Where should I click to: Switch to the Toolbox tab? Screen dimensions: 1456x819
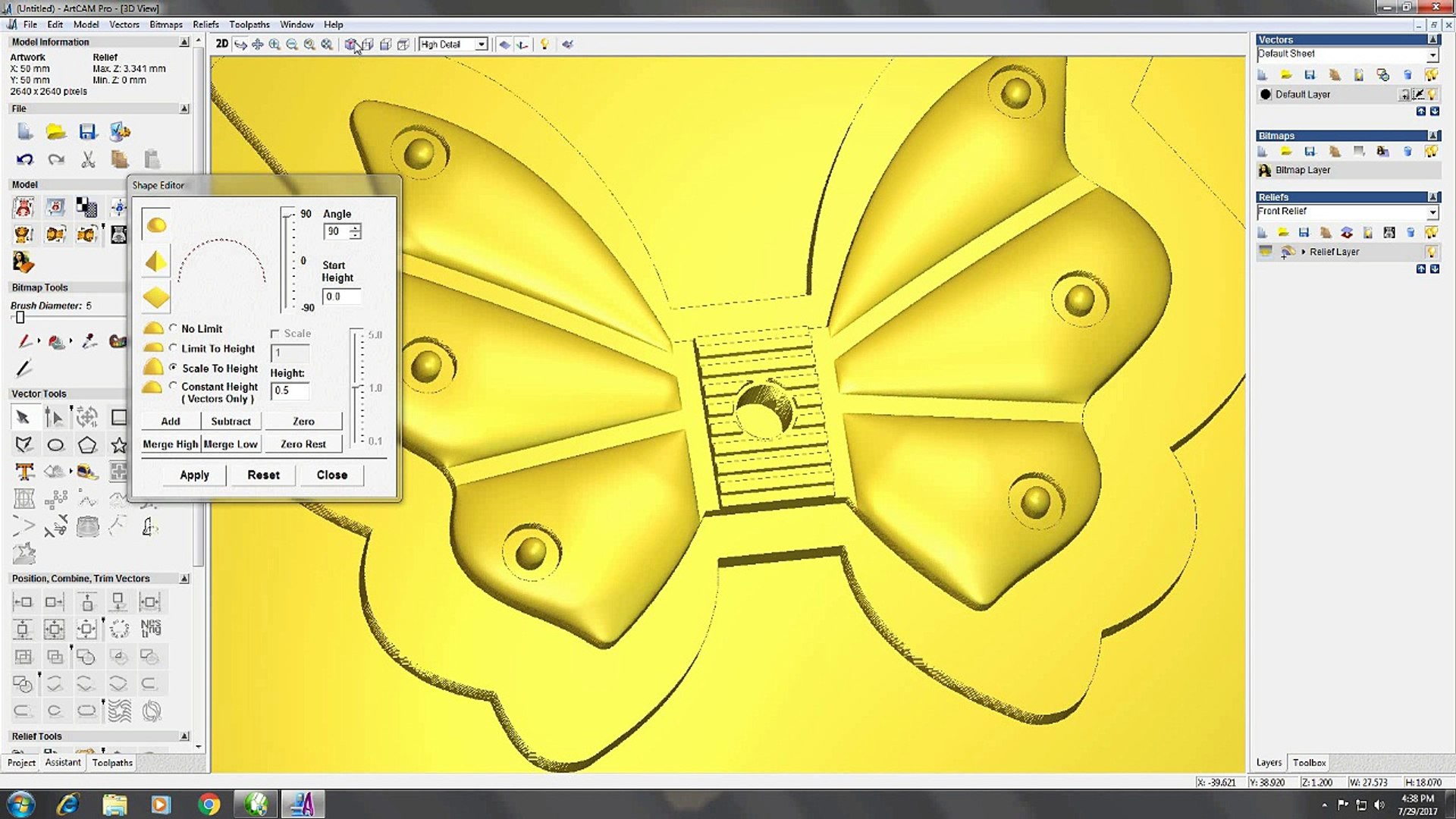point(1309,763)
